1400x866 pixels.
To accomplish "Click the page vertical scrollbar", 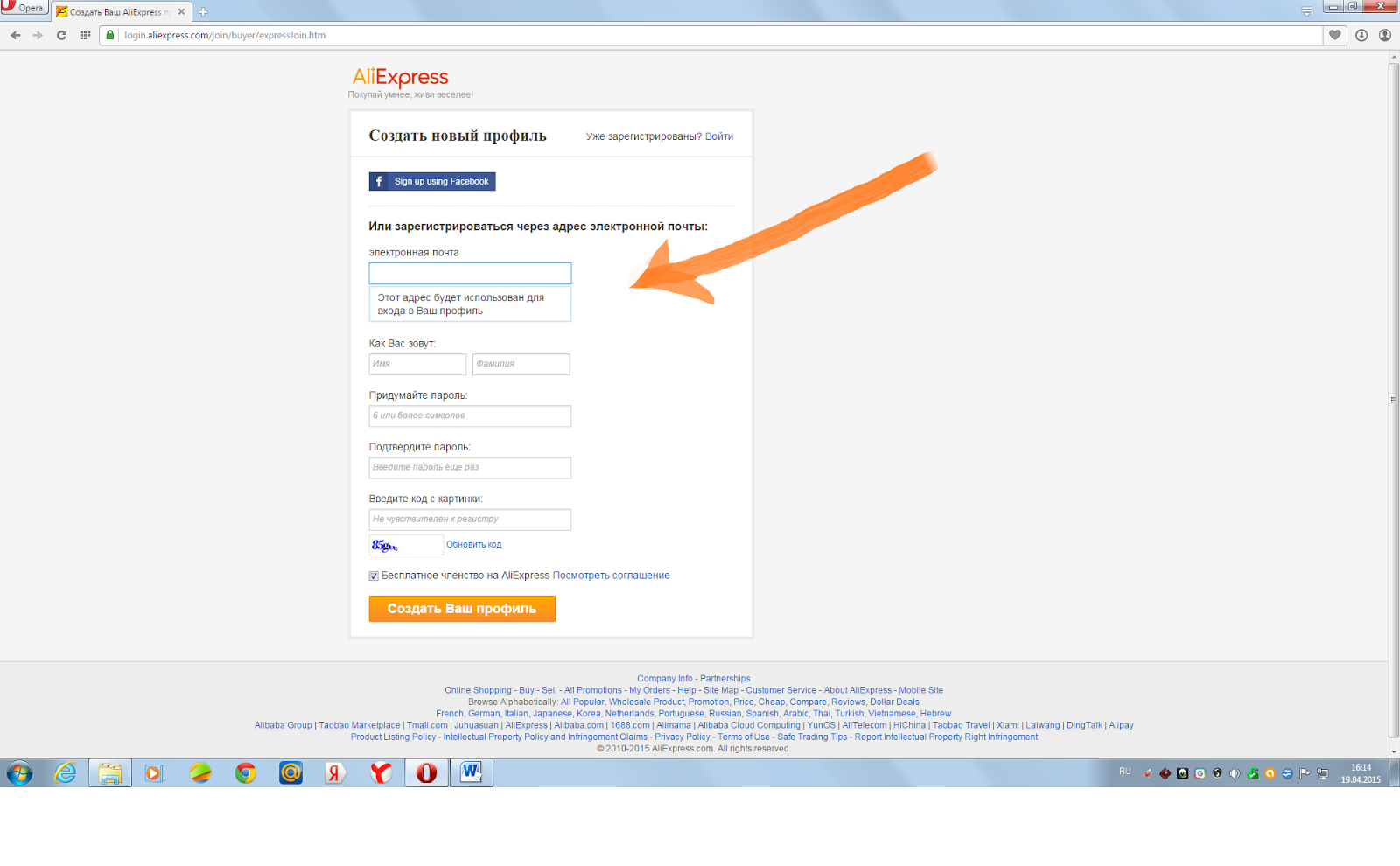I will [1394, 401].
